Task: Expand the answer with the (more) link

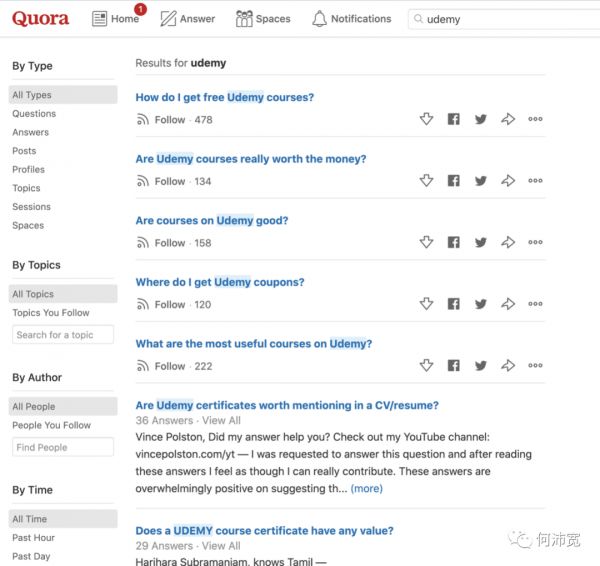Action: [366, 489]
